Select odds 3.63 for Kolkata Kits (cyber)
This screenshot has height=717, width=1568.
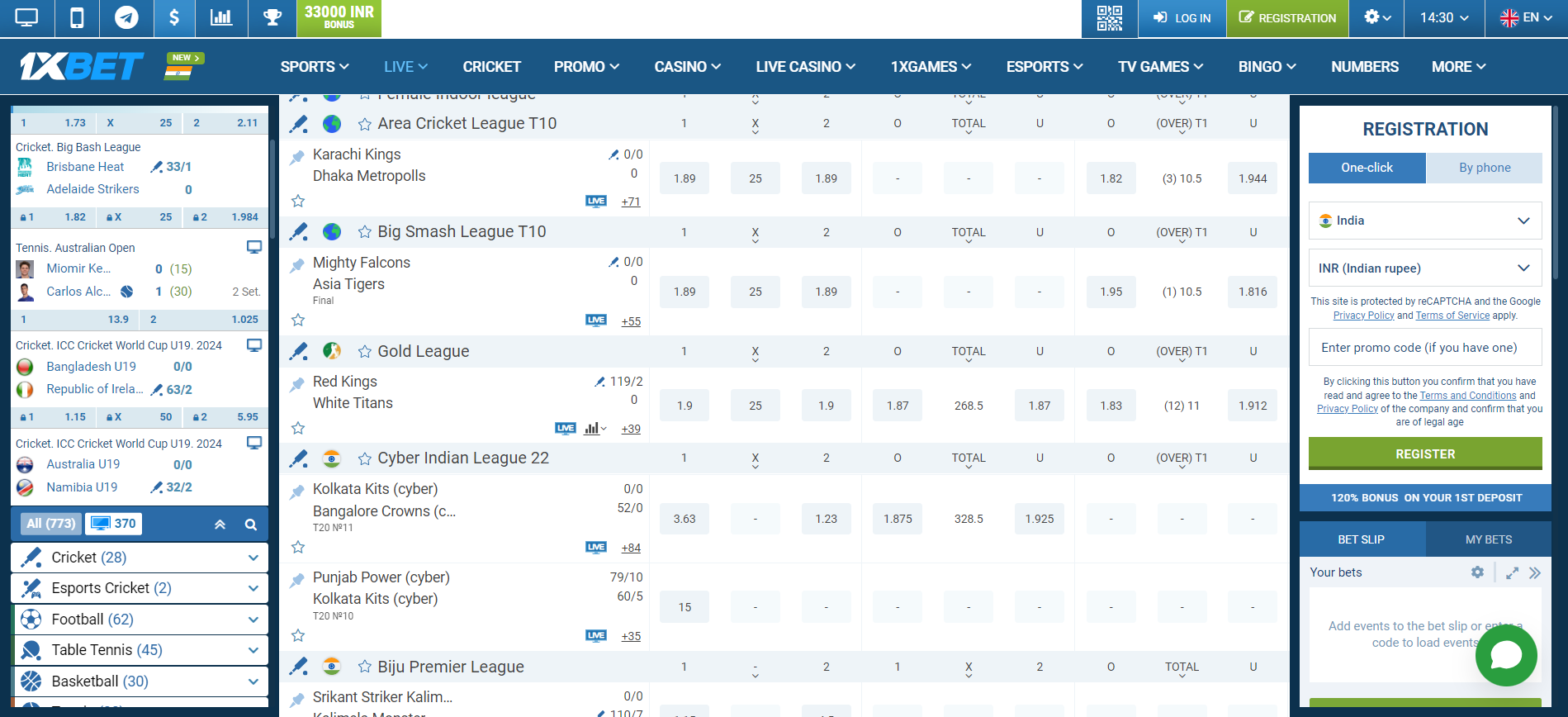click(x=685, y=519)
